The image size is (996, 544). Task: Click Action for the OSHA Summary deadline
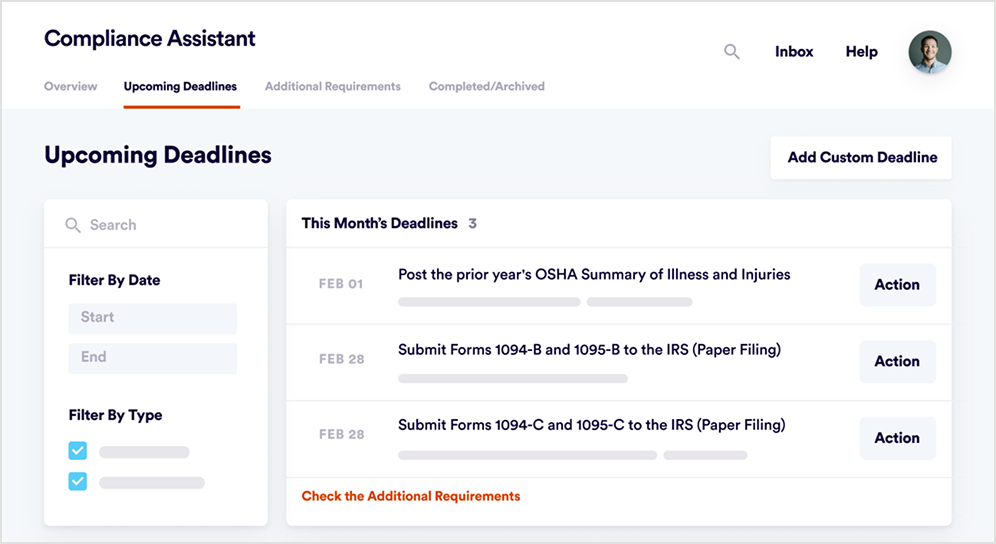[x=898, y=285]
